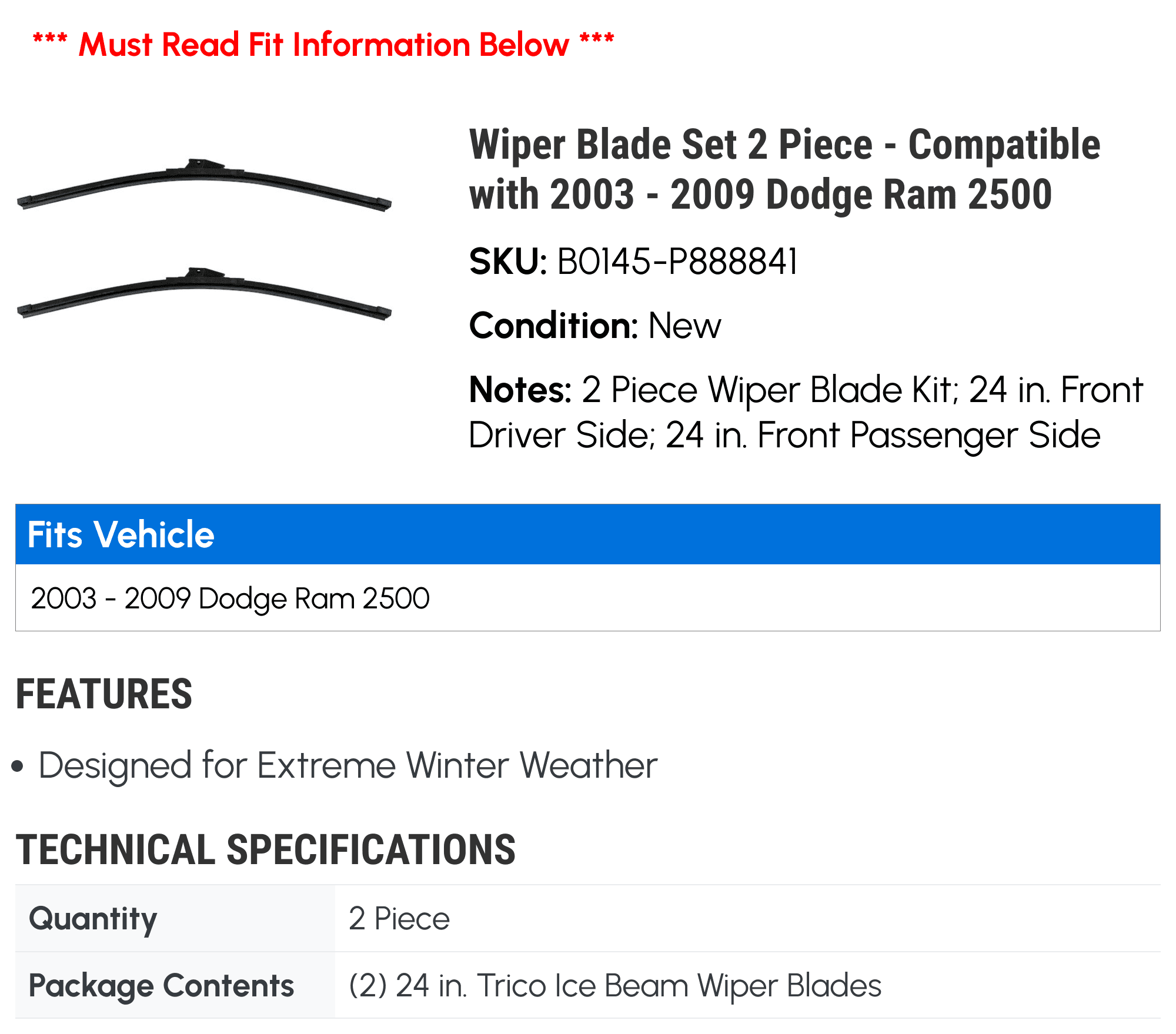The height and width of the screenshot is (1034, 1176).
Task: Select the Wiper Blade Set product title
Action: 784,169
